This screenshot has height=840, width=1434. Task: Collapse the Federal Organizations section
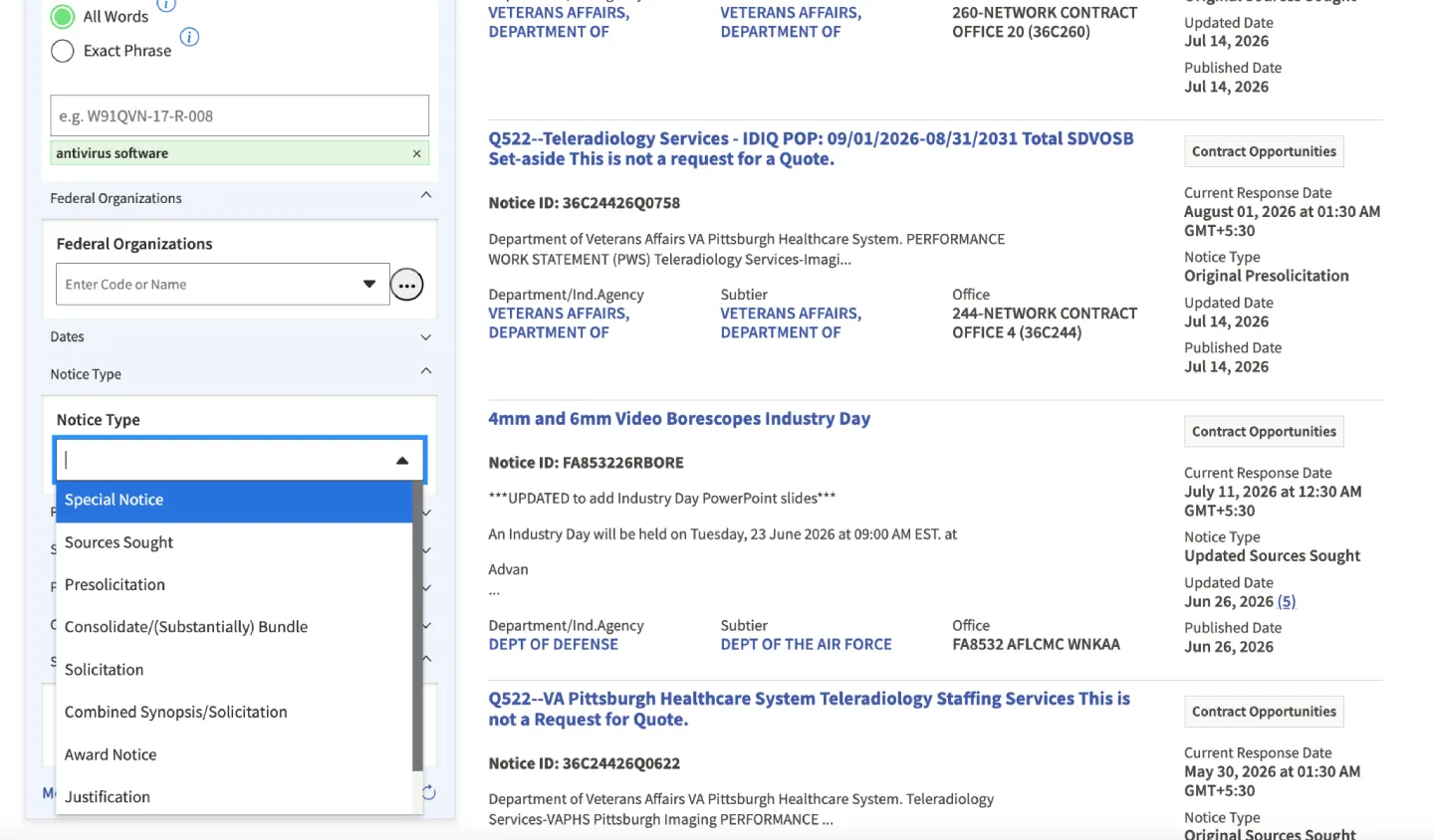click(426, 195)
